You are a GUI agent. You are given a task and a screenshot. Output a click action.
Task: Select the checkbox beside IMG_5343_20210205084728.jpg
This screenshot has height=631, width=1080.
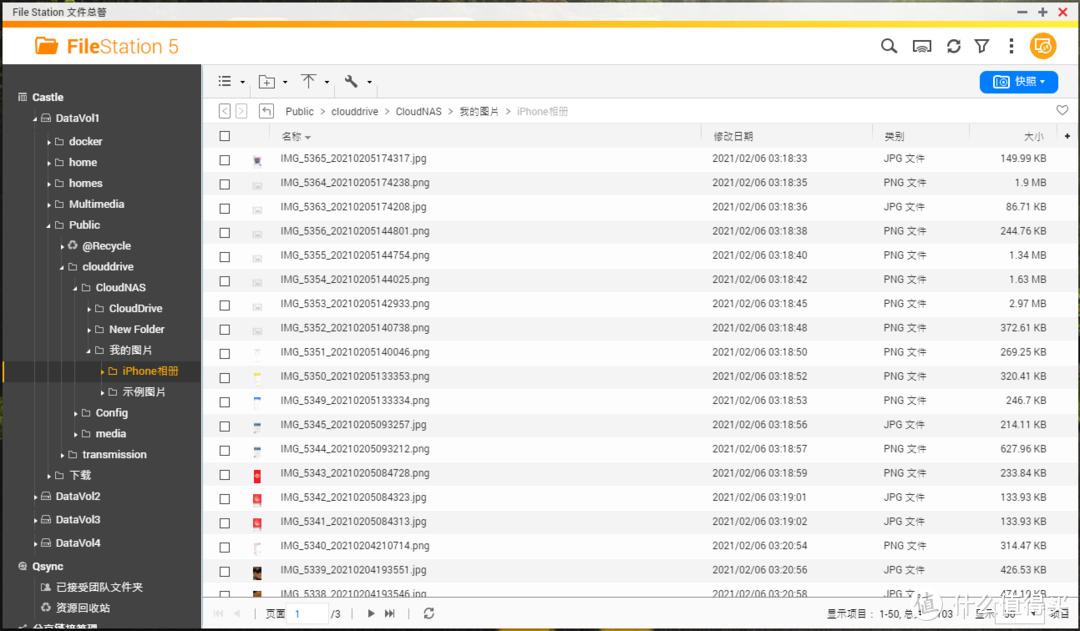[x=224, y=473]
